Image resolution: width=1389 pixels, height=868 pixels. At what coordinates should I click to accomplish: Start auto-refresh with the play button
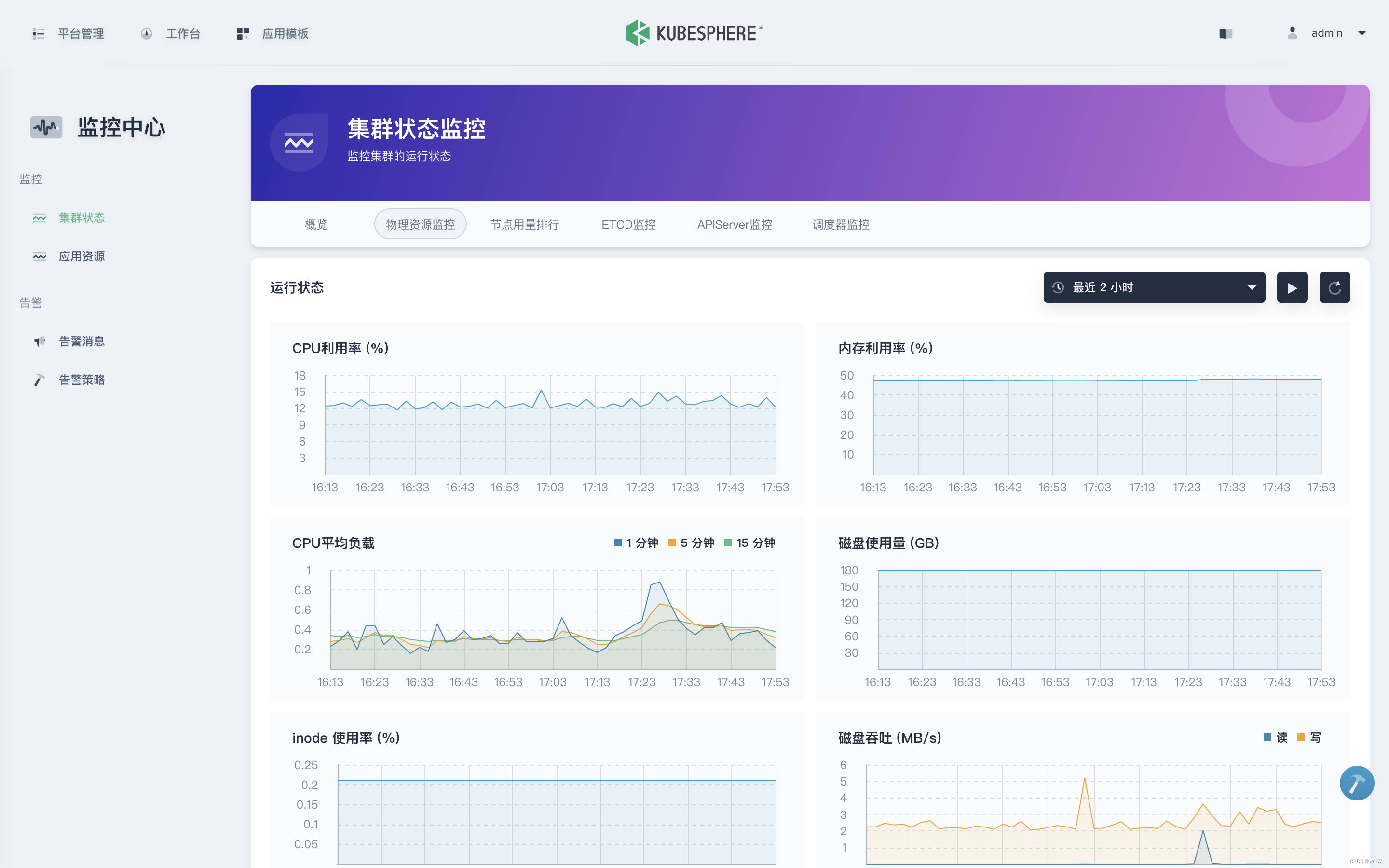pos(1292,287)
